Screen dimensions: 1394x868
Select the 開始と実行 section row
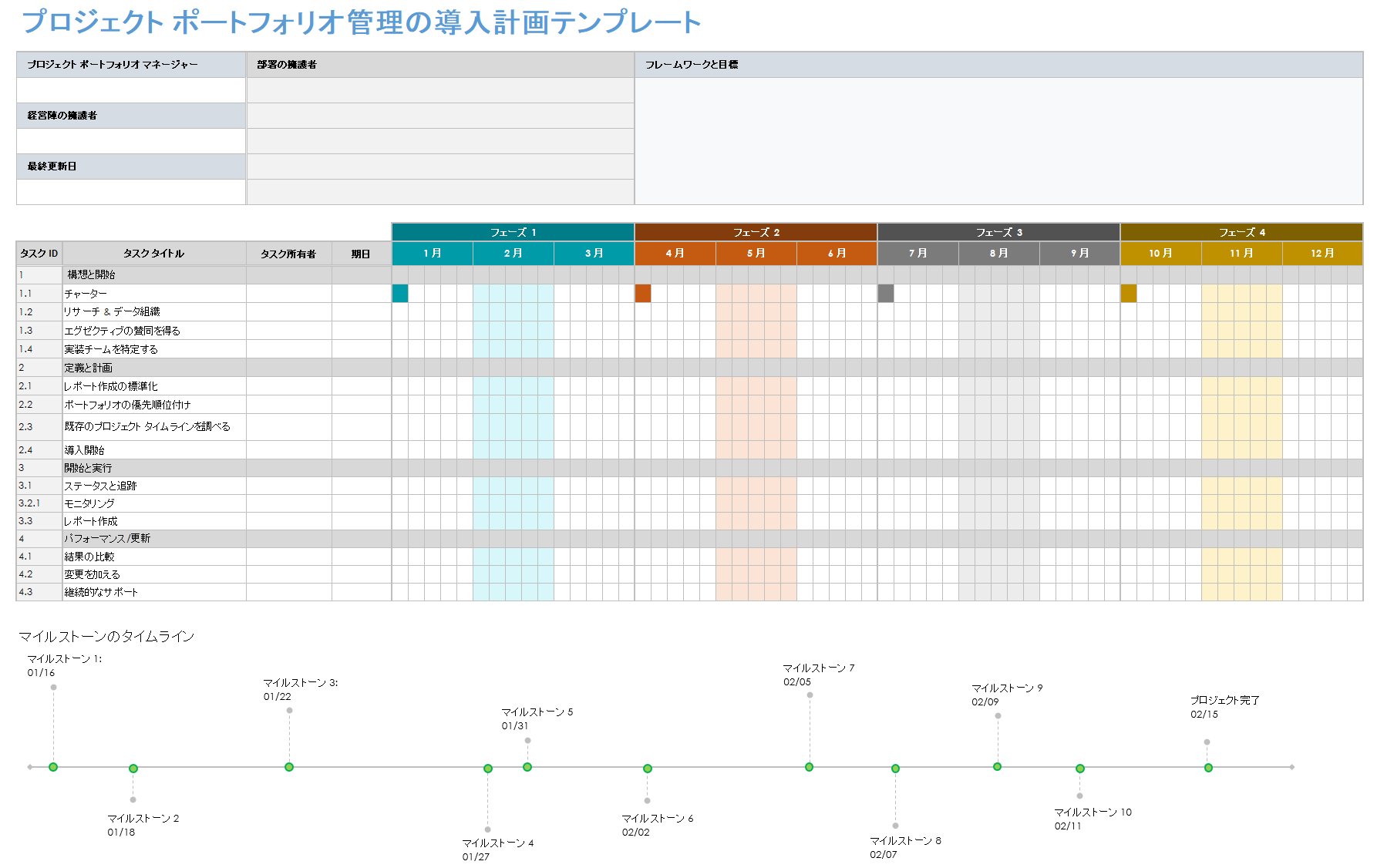pyautogui.click(x=689, y=468)
